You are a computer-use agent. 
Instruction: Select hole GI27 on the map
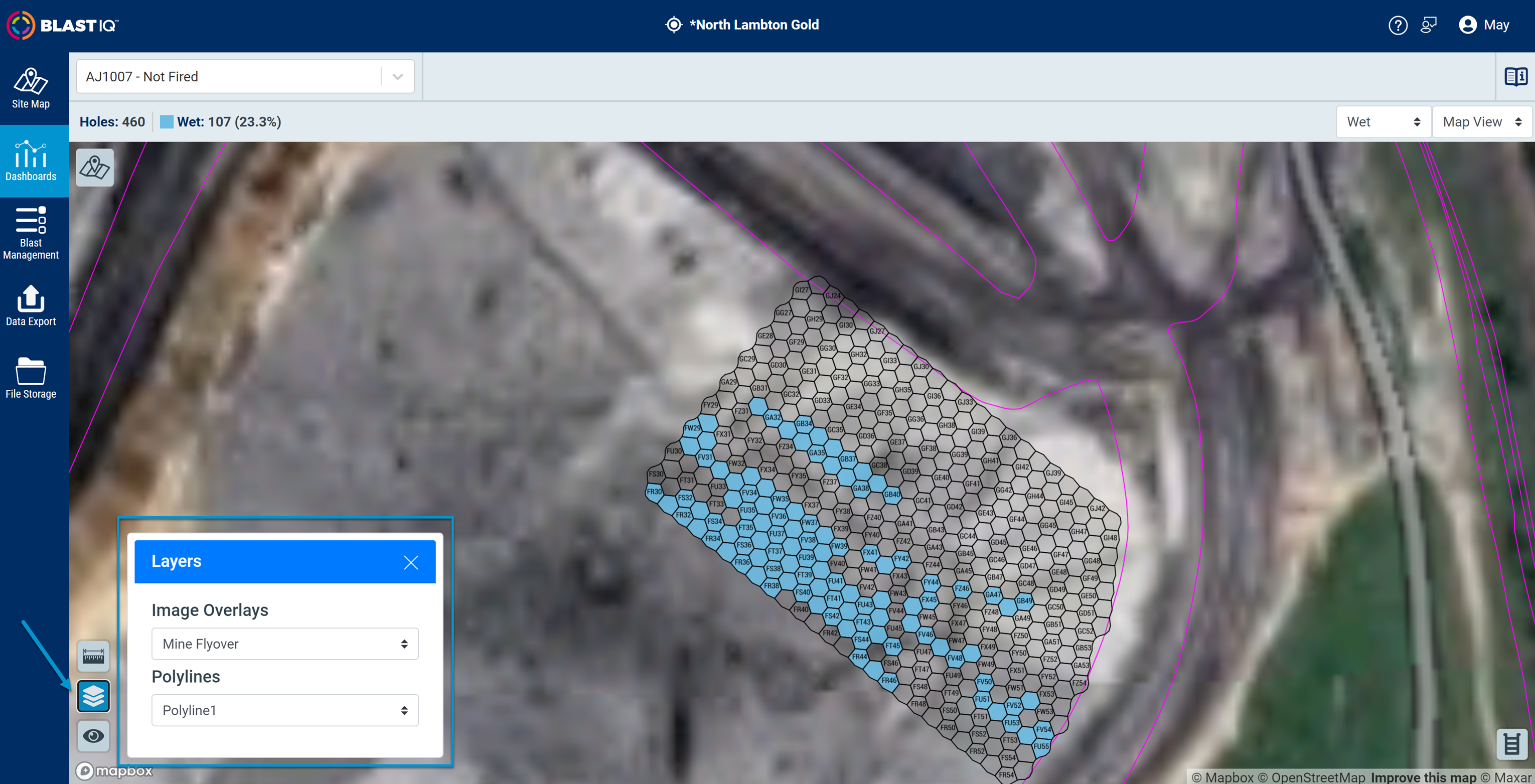[802, 290]
